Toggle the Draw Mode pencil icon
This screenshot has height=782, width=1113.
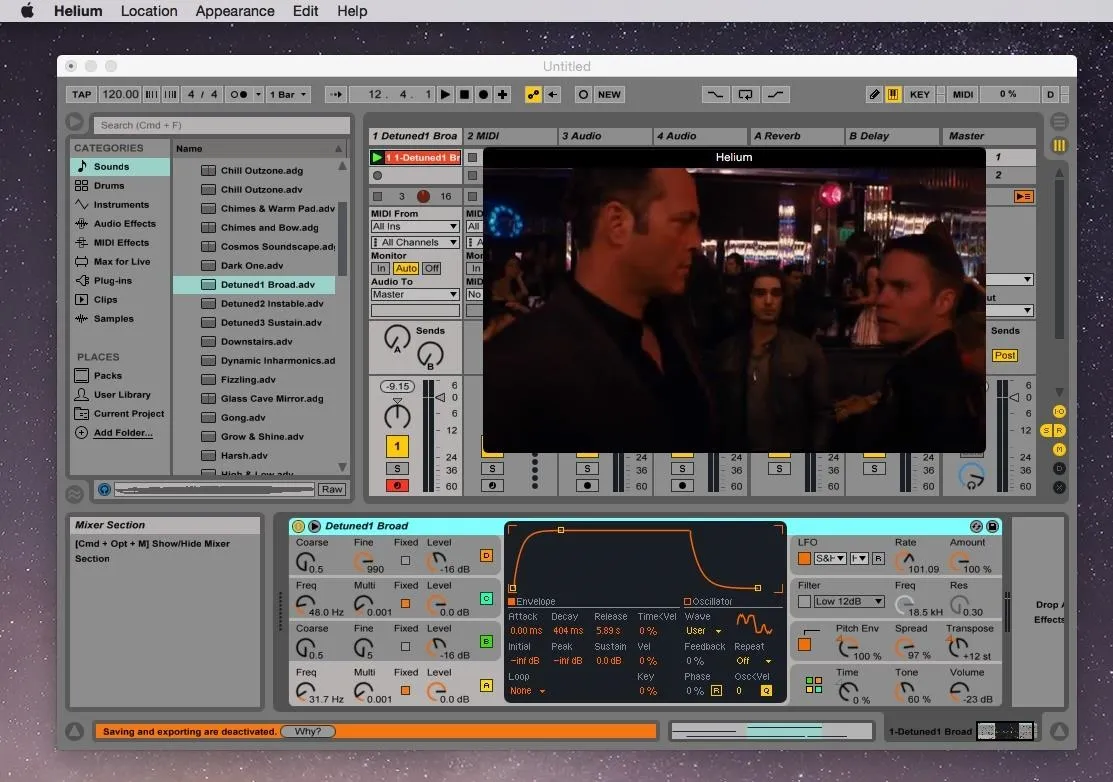(x=874, y=94)
